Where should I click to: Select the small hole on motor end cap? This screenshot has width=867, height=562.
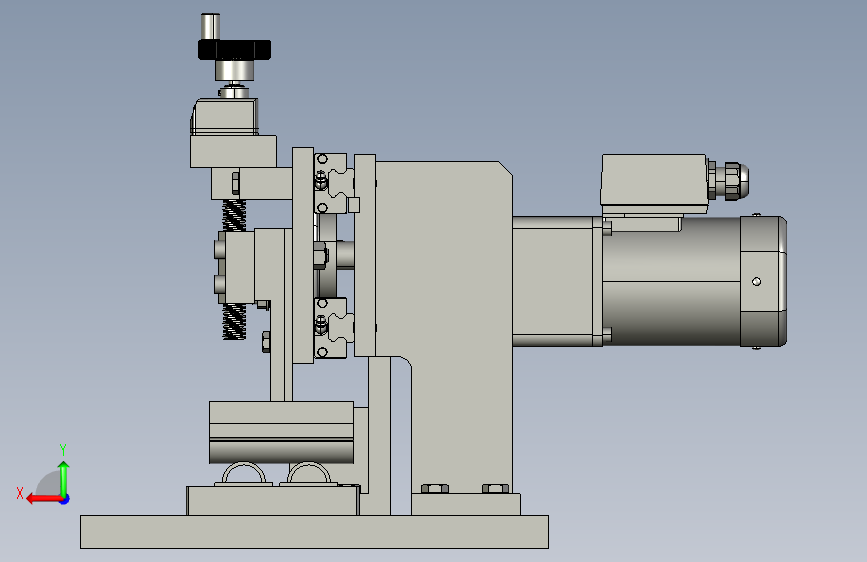point(756,282)
